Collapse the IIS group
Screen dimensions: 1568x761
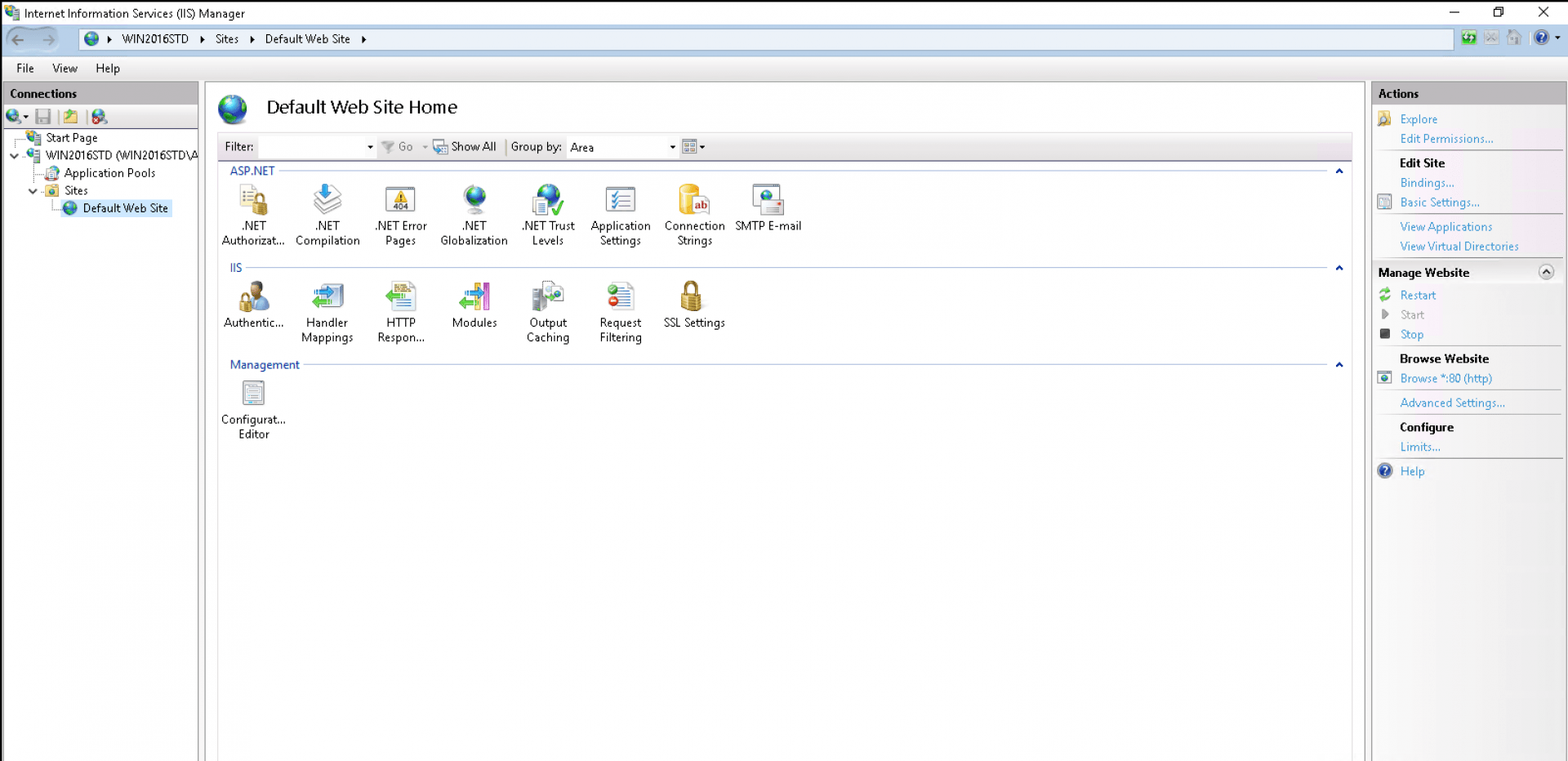point(1339,268)
